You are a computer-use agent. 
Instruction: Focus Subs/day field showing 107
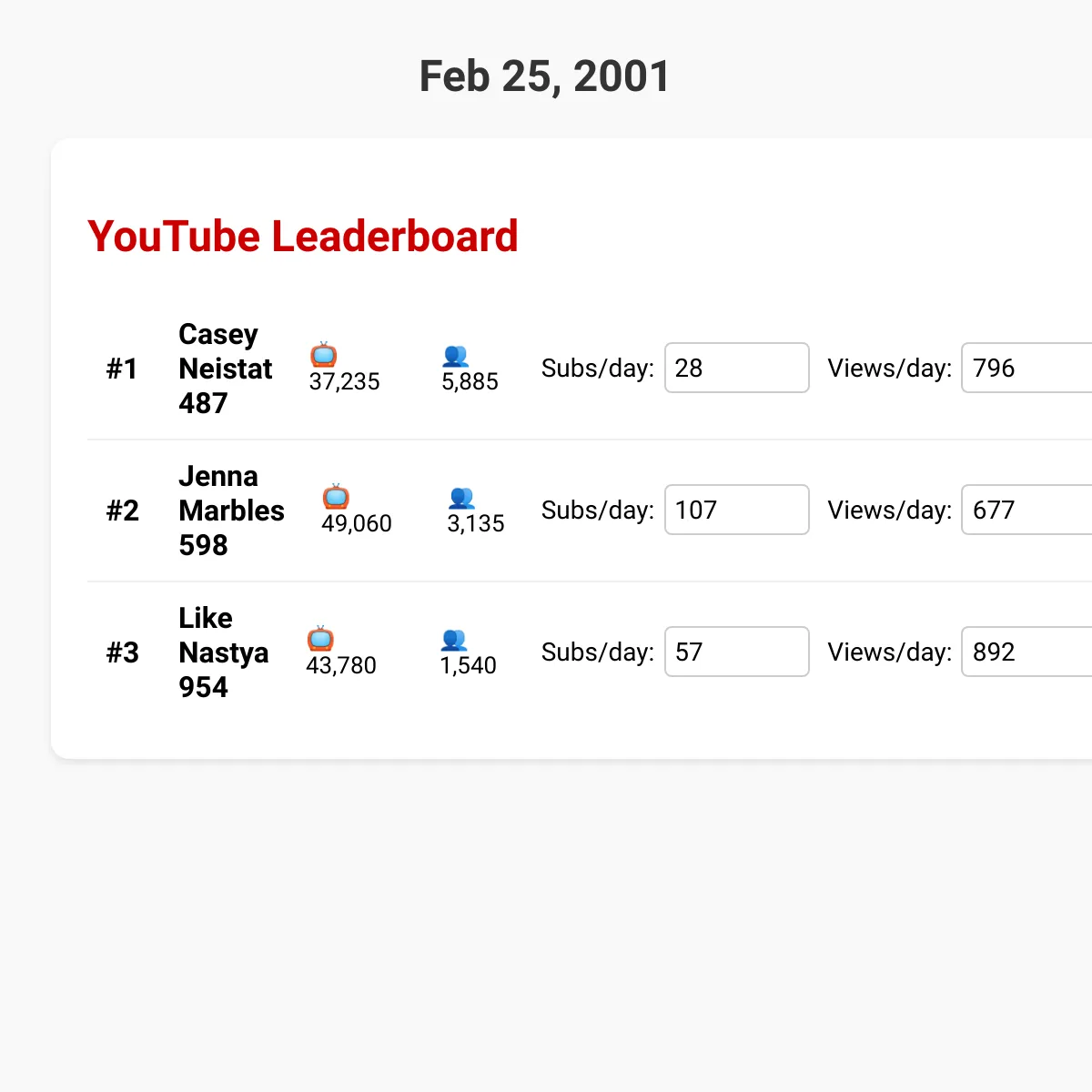pyautogui.click(x=737, y=510)
